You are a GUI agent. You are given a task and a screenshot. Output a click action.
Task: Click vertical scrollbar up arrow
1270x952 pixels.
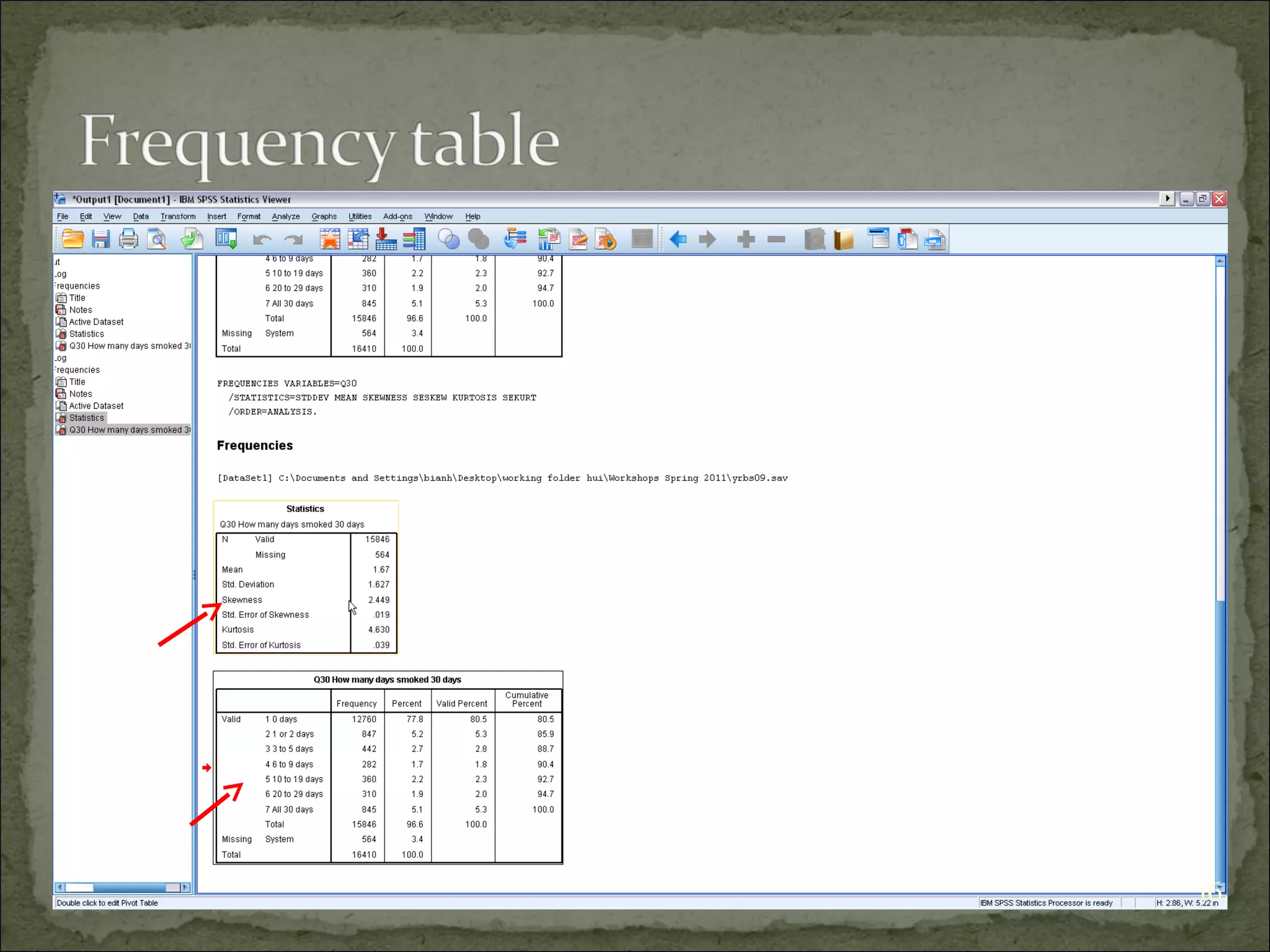coord(1220,261)
